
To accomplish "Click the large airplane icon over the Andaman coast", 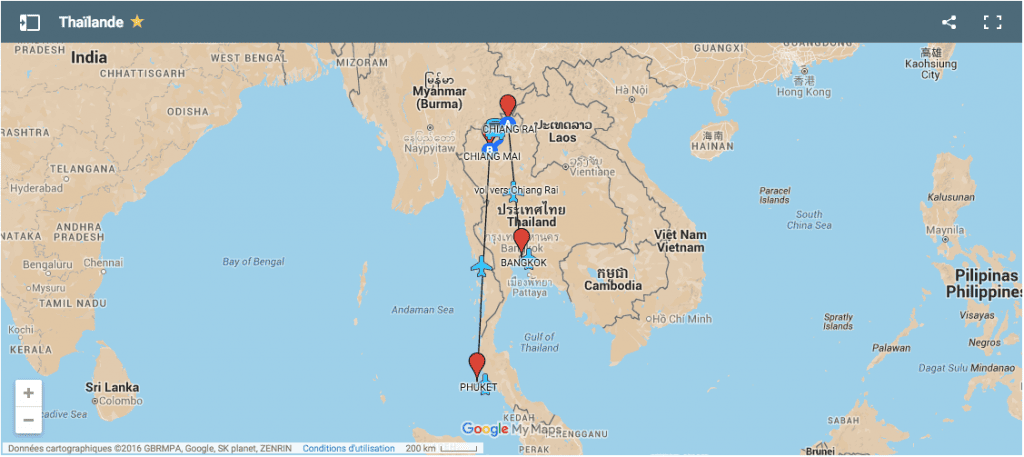I will [x=481, y=266].
